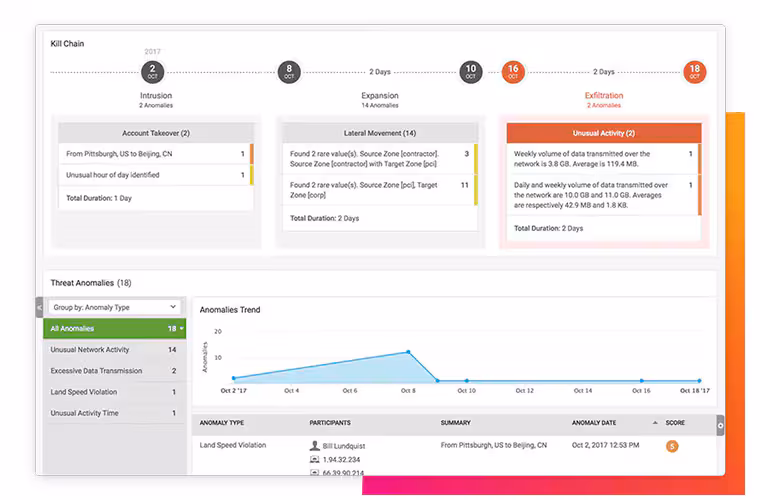Expand the All Anomalies arrow
Viewport: 760px width, 500px height.
(182, 329)
